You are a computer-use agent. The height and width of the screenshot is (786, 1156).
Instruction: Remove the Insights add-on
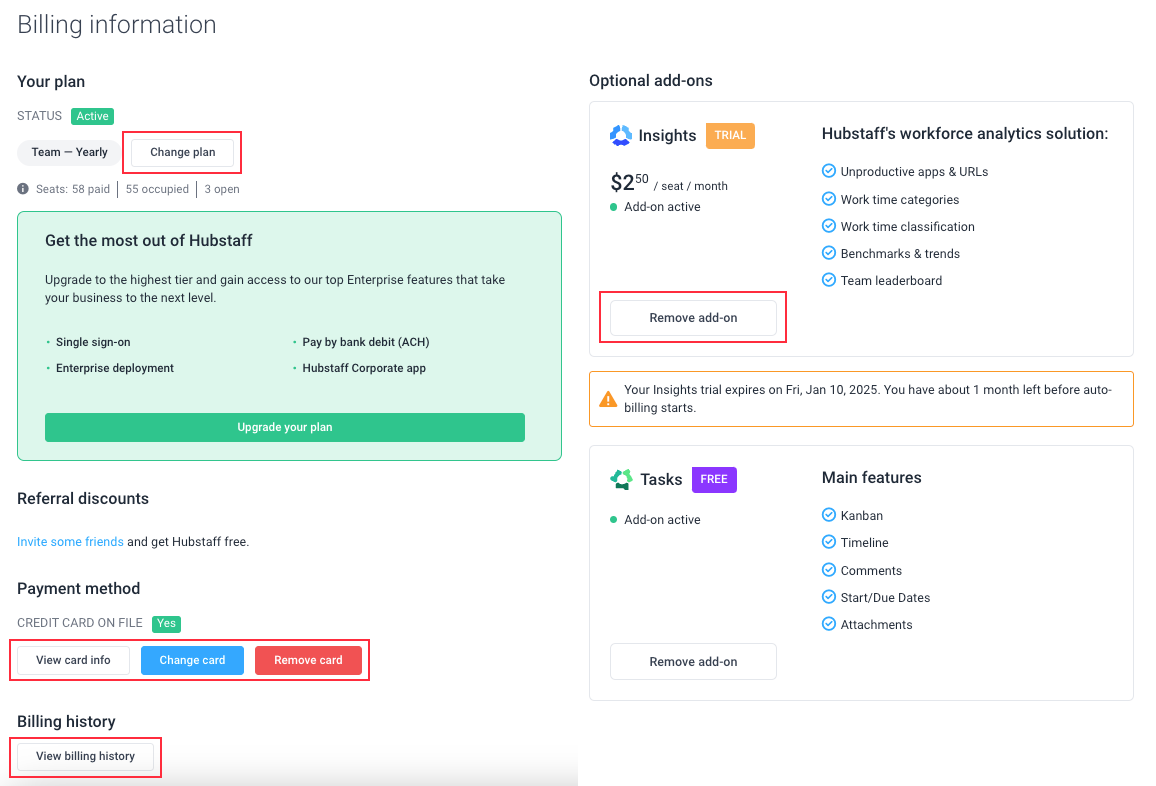(693, 318)
